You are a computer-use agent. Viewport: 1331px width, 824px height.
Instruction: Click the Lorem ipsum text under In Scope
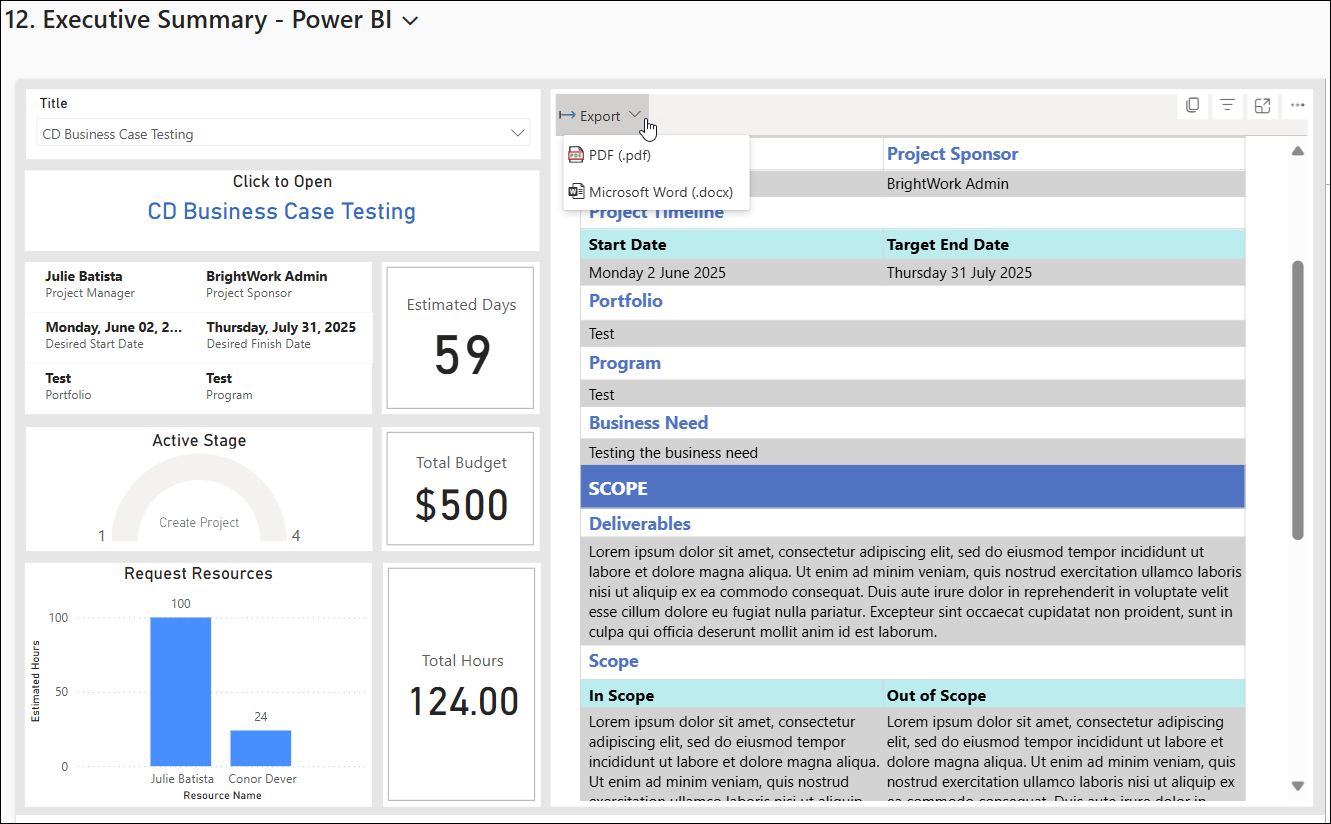[x=732, y=756]
